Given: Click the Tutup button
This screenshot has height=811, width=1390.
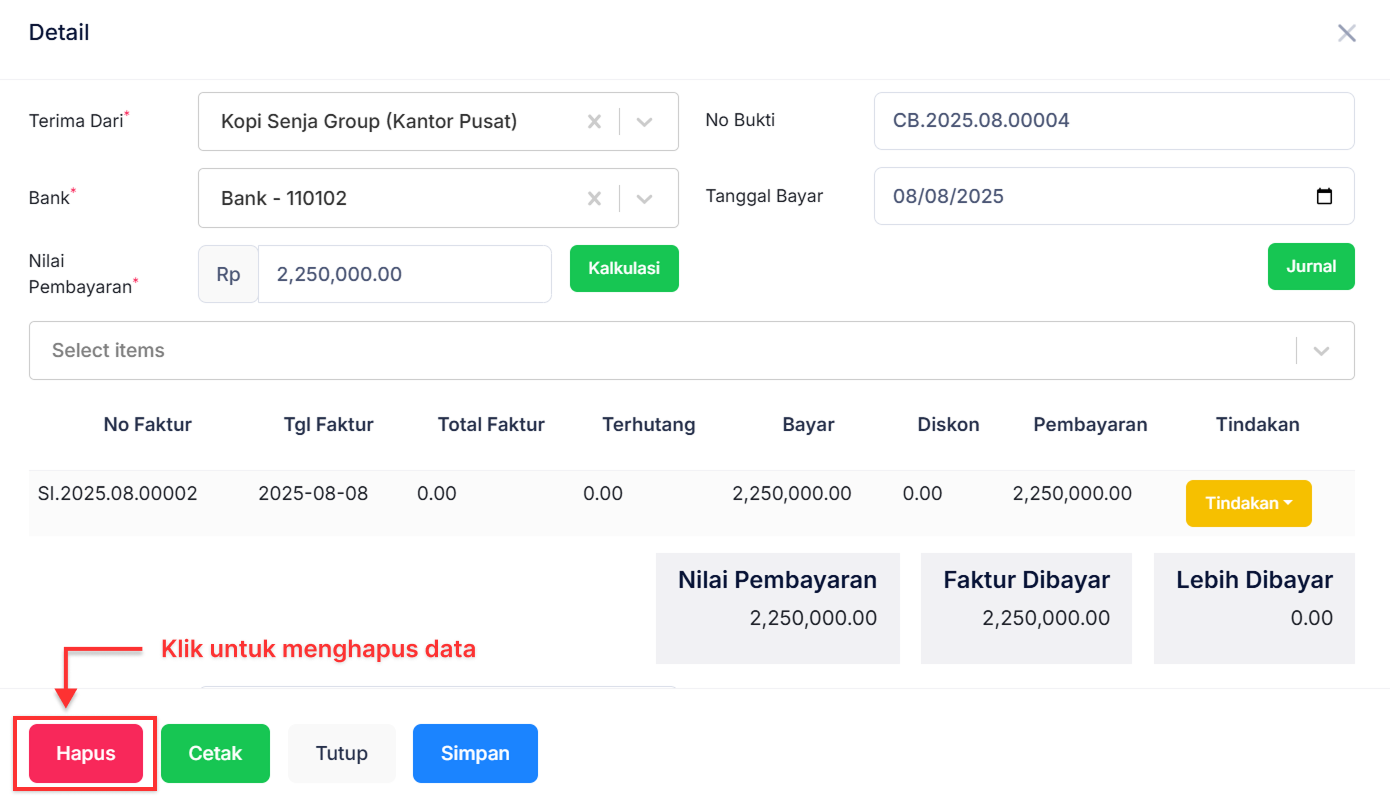Looking at the screenshot, I should click(342, 753).
